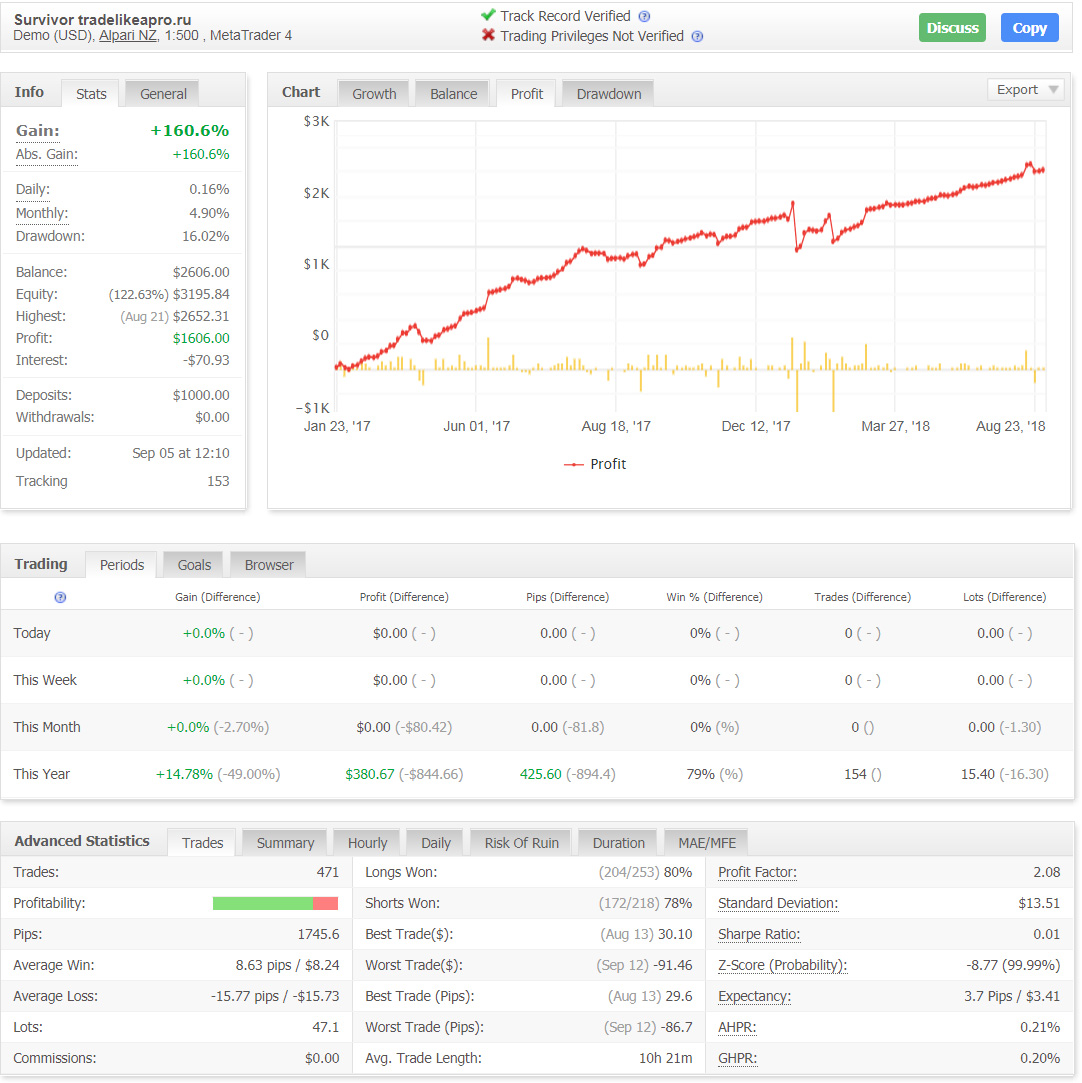Click the $1606.00 profit value
Image resolution: width=1082 pixels, height=1083 pixels.
(201, 338)
